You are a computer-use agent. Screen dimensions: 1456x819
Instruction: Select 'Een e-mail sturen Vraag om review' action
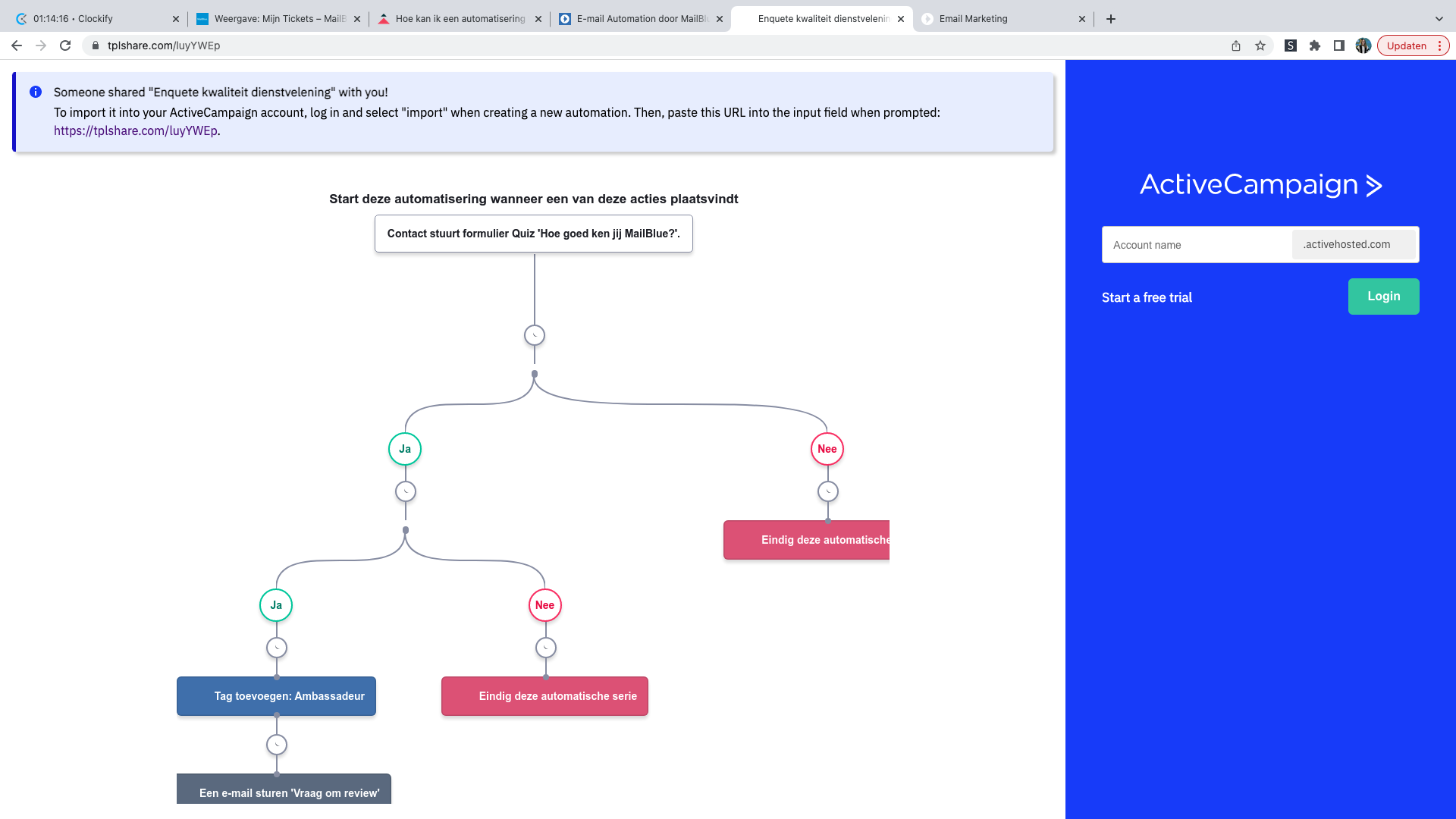pos(284,789)
